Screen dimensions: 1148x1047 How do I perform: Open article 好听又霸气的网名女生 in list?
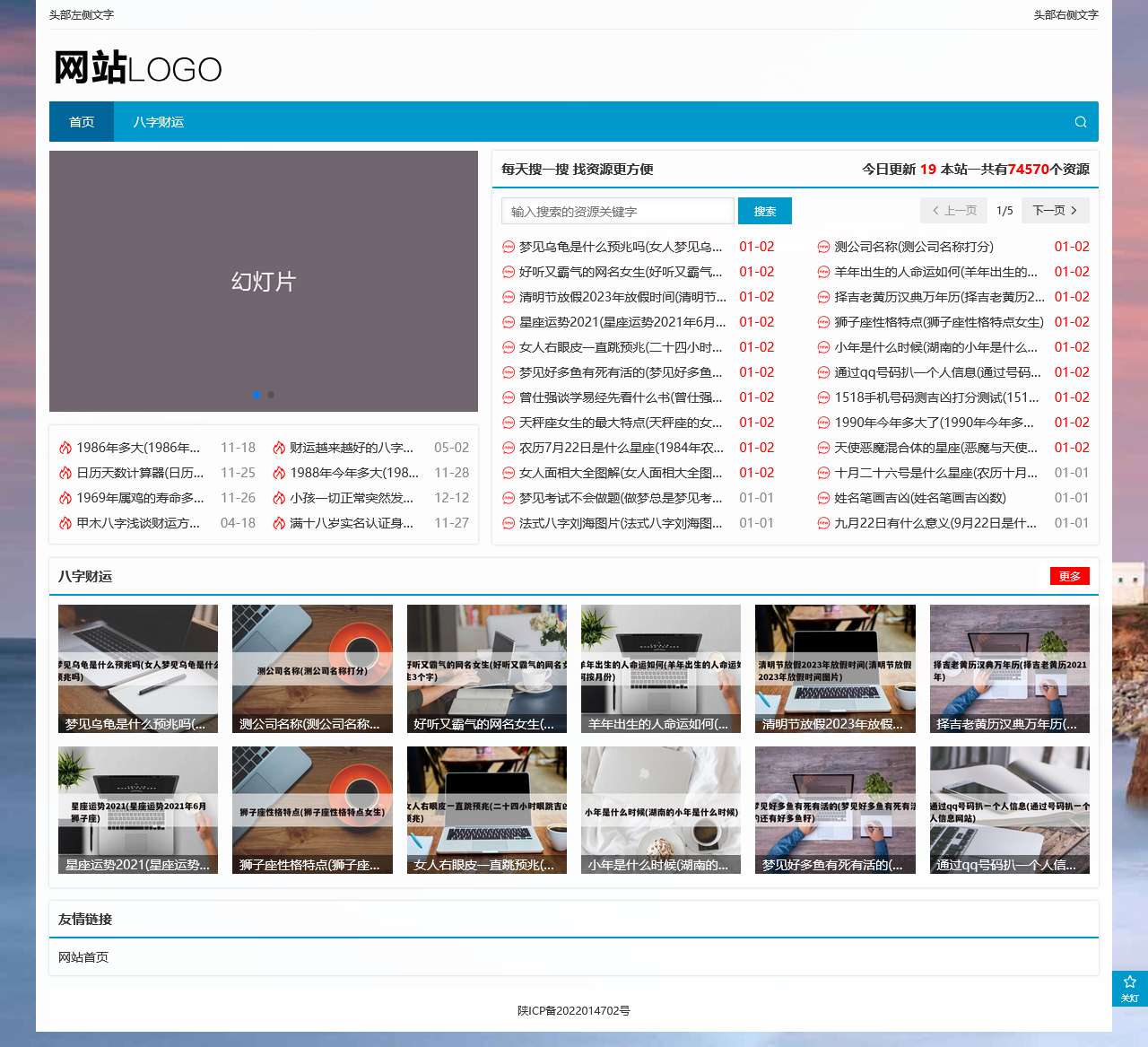coord(621,272)
